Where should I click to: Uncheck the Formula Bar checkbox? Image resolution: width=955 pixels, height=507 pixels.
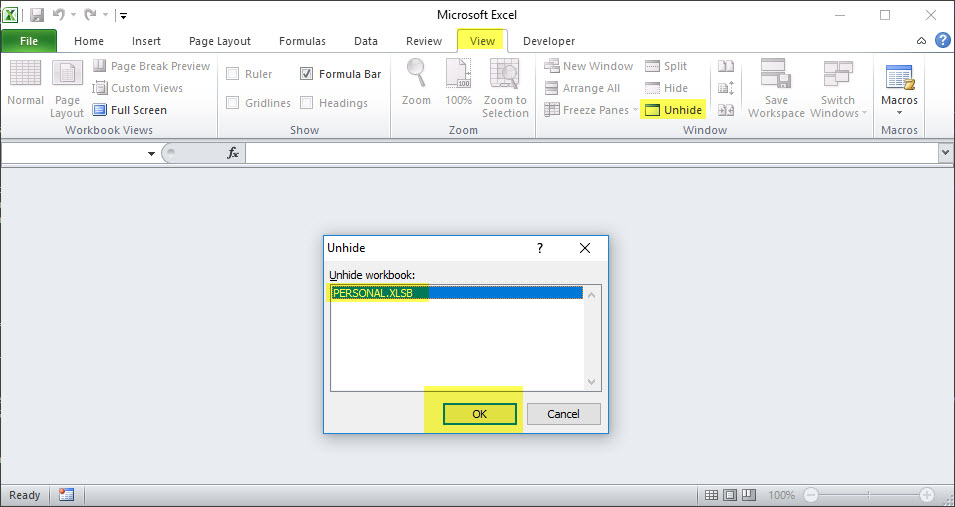click(307, 74)
